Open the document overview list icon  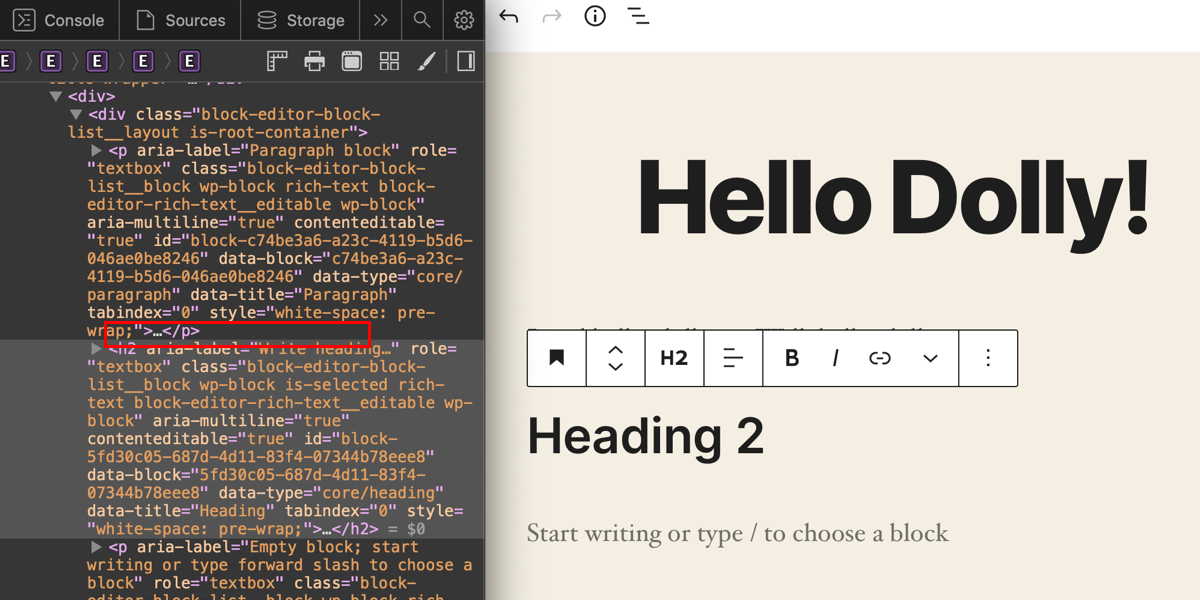pyautogui.click(x=638, y=16)
